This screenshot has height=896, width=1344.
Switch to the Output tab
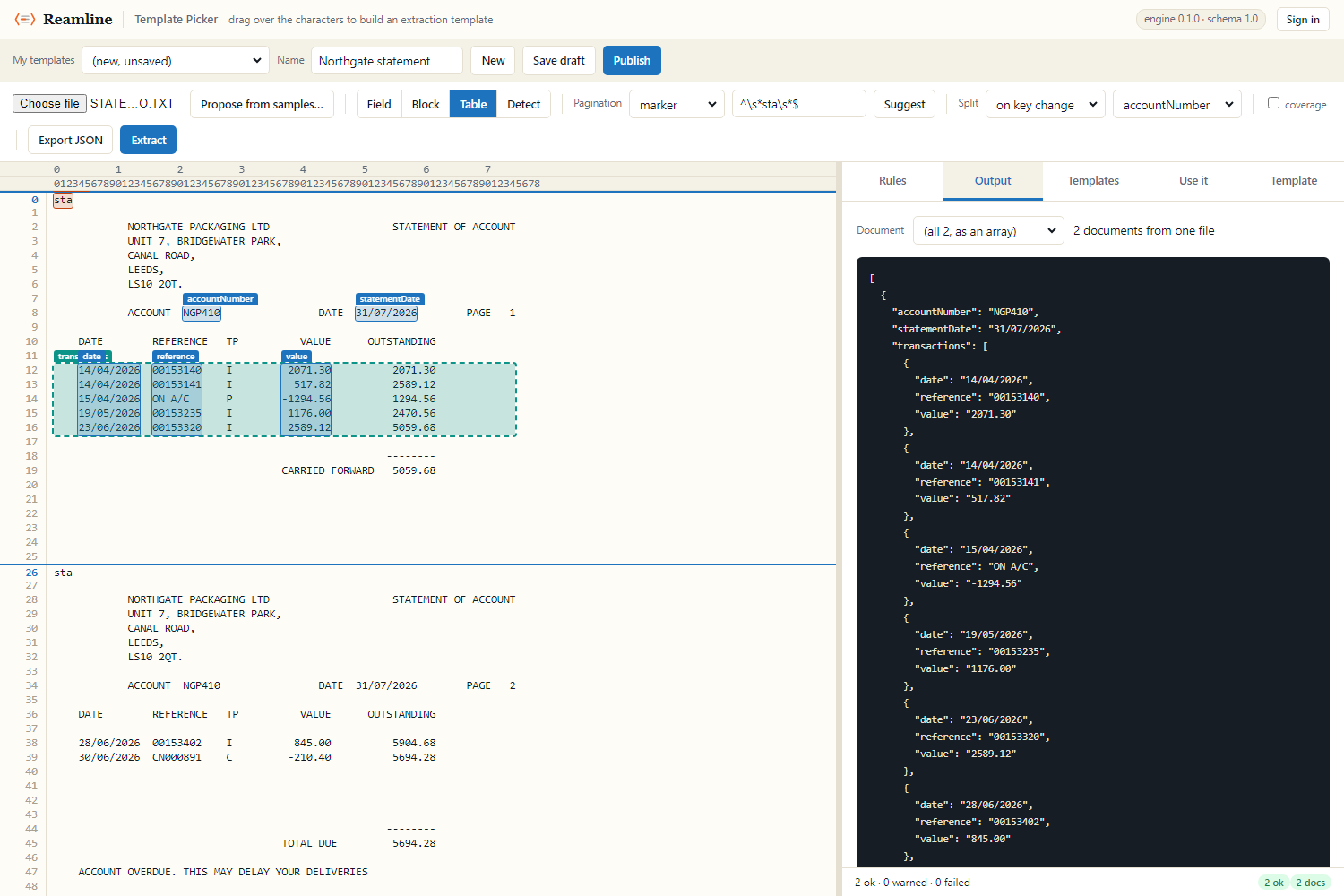coord(993,181)
